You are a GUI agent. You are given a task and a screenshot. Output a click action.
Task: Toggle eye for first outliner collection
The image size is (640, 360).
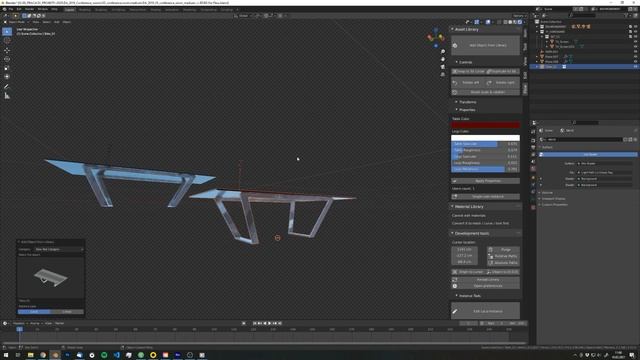pyautogui.click(x=636, y=27)
